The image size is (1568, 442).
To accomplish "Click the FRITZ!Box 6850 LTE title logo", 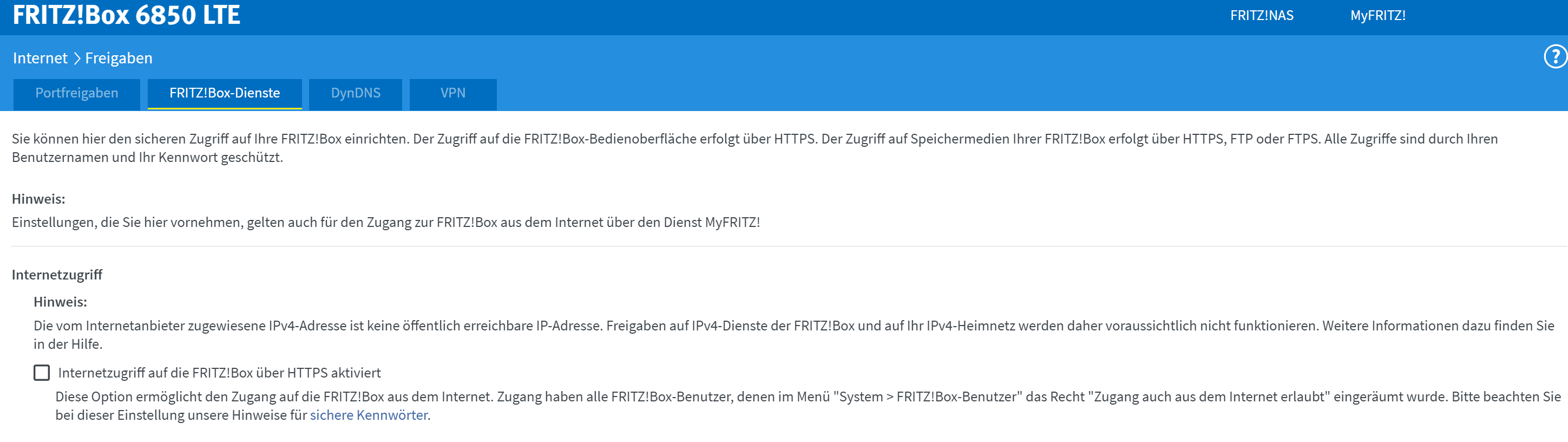I will click(x=127, y=15).
